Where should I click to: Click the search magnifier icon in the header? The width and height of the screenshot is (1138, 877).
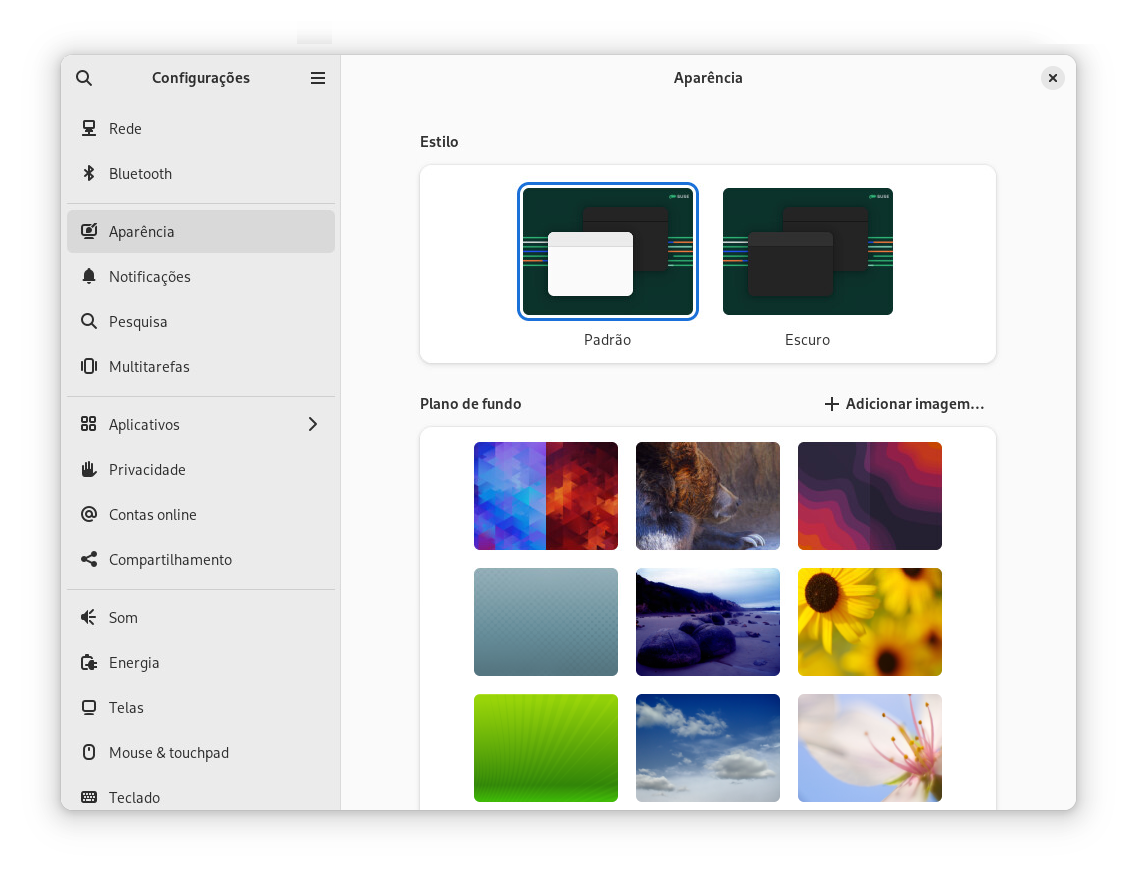pos(84,78)
